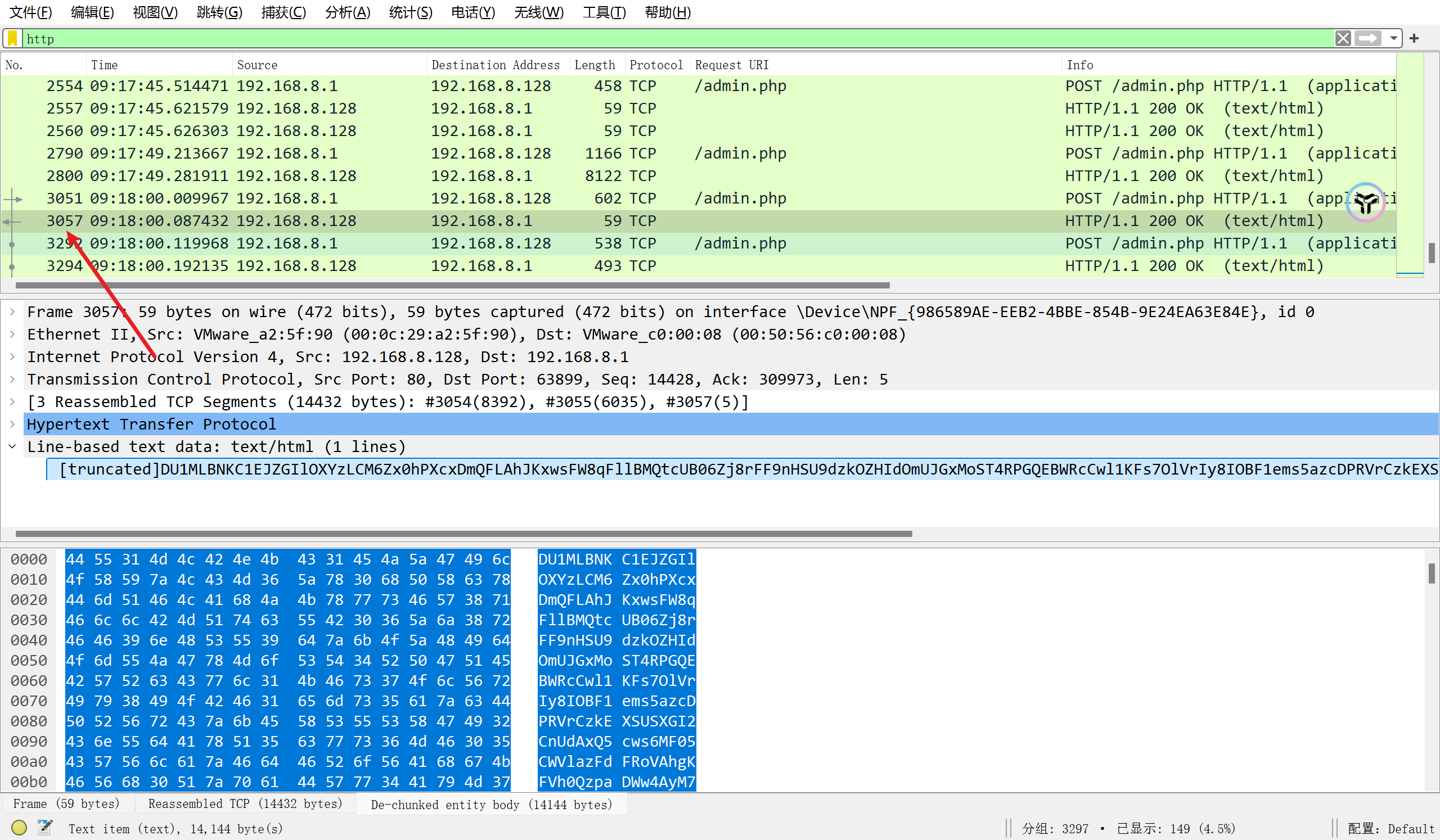Clear the http display filter
Screen dimensions: 1440x840
1343,38
